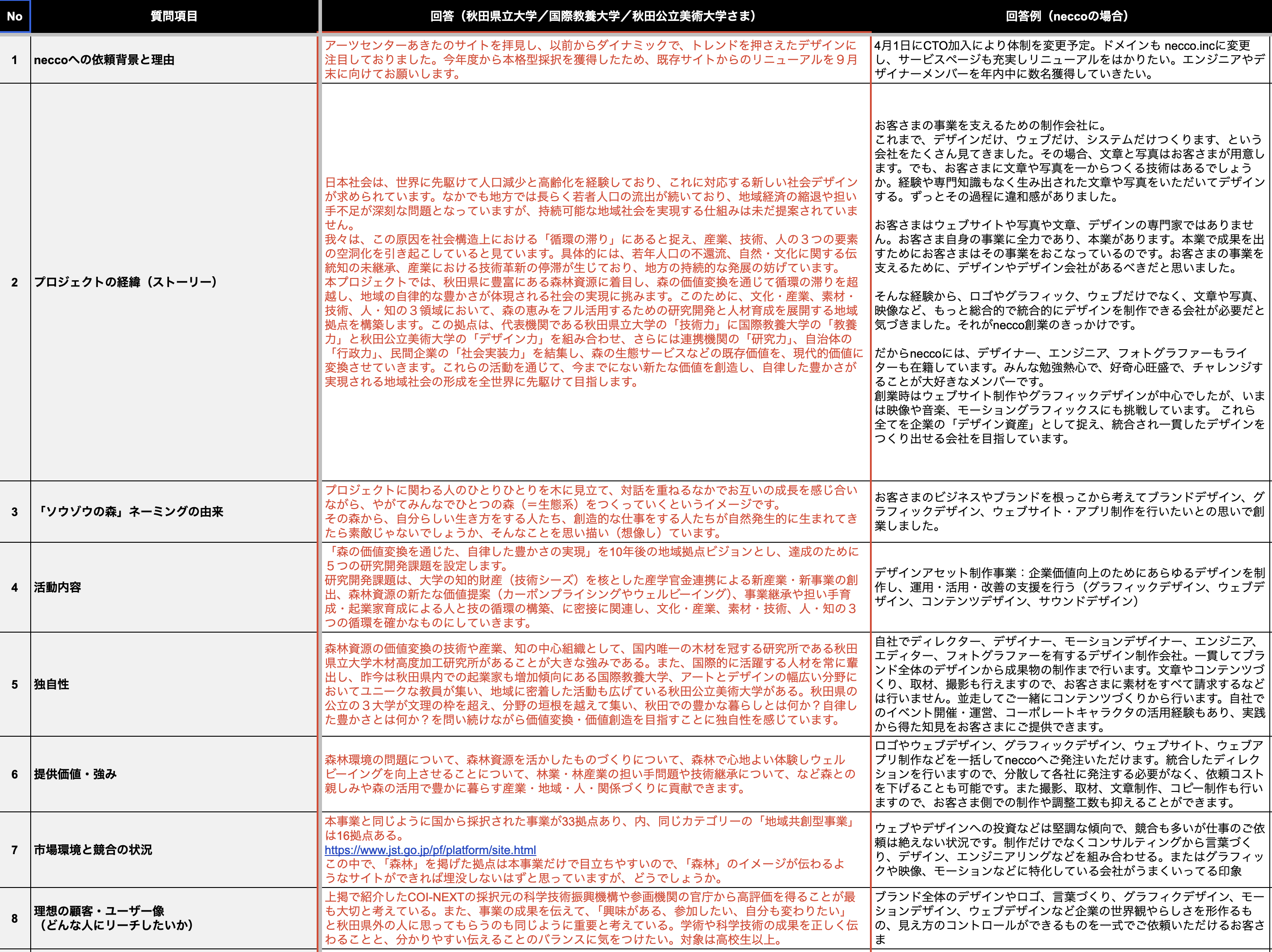The image size is (1272, 952).
Task: Select the "質問項目" column header
Action: (x=173, y=16)
